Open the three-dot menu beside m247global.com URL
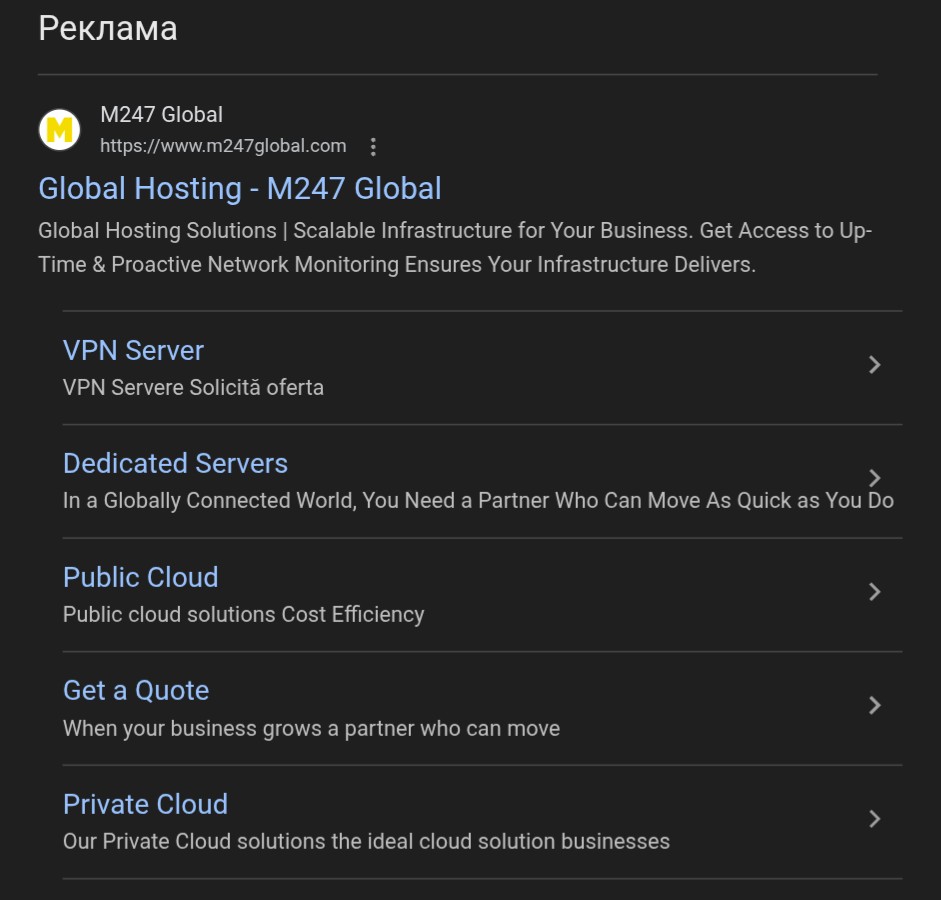Viewport: 941px width, 900px height. click(373, 147)
